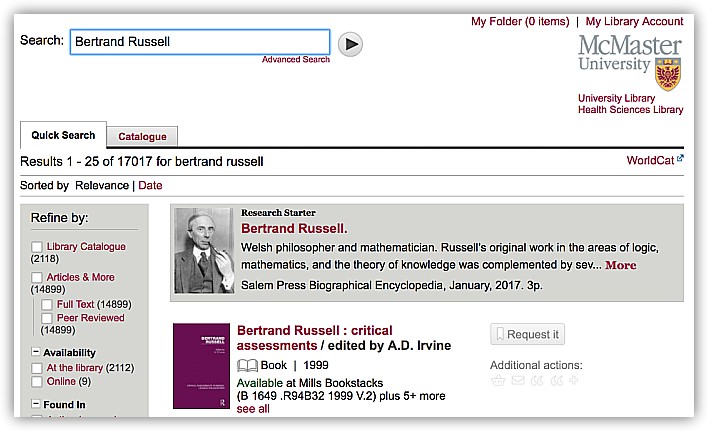
Task: Click the purple book cover thumbnail
Action: pos(201,366)
